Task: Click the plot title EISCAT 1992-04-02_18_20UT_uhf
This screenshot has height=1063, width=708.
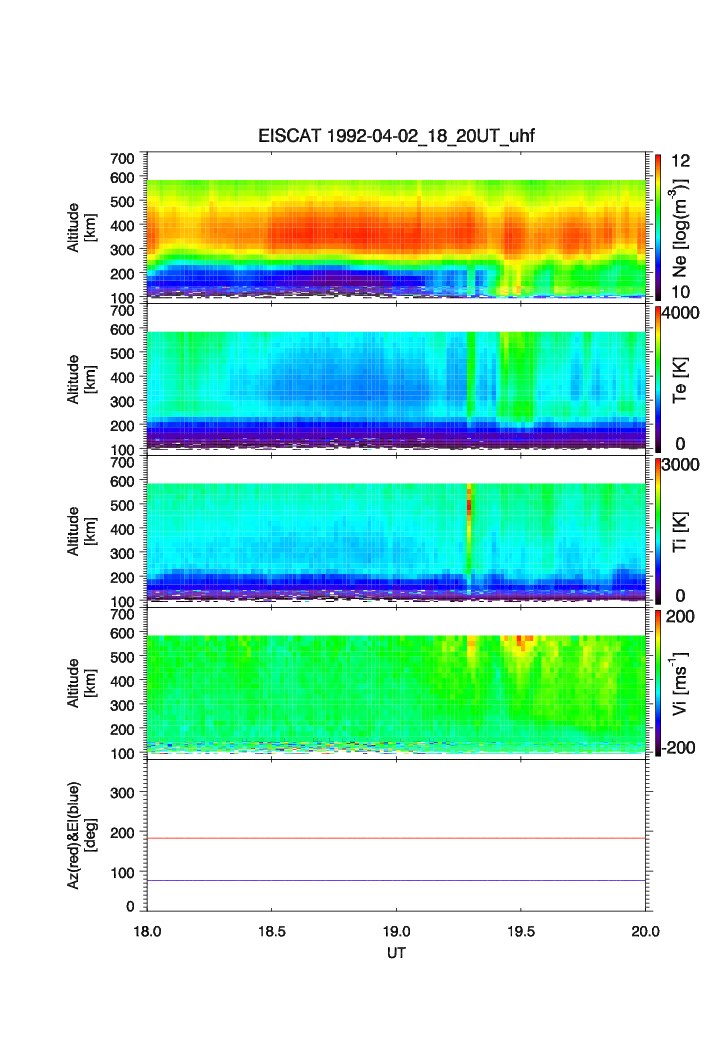Action: click(x=396, y=136)
